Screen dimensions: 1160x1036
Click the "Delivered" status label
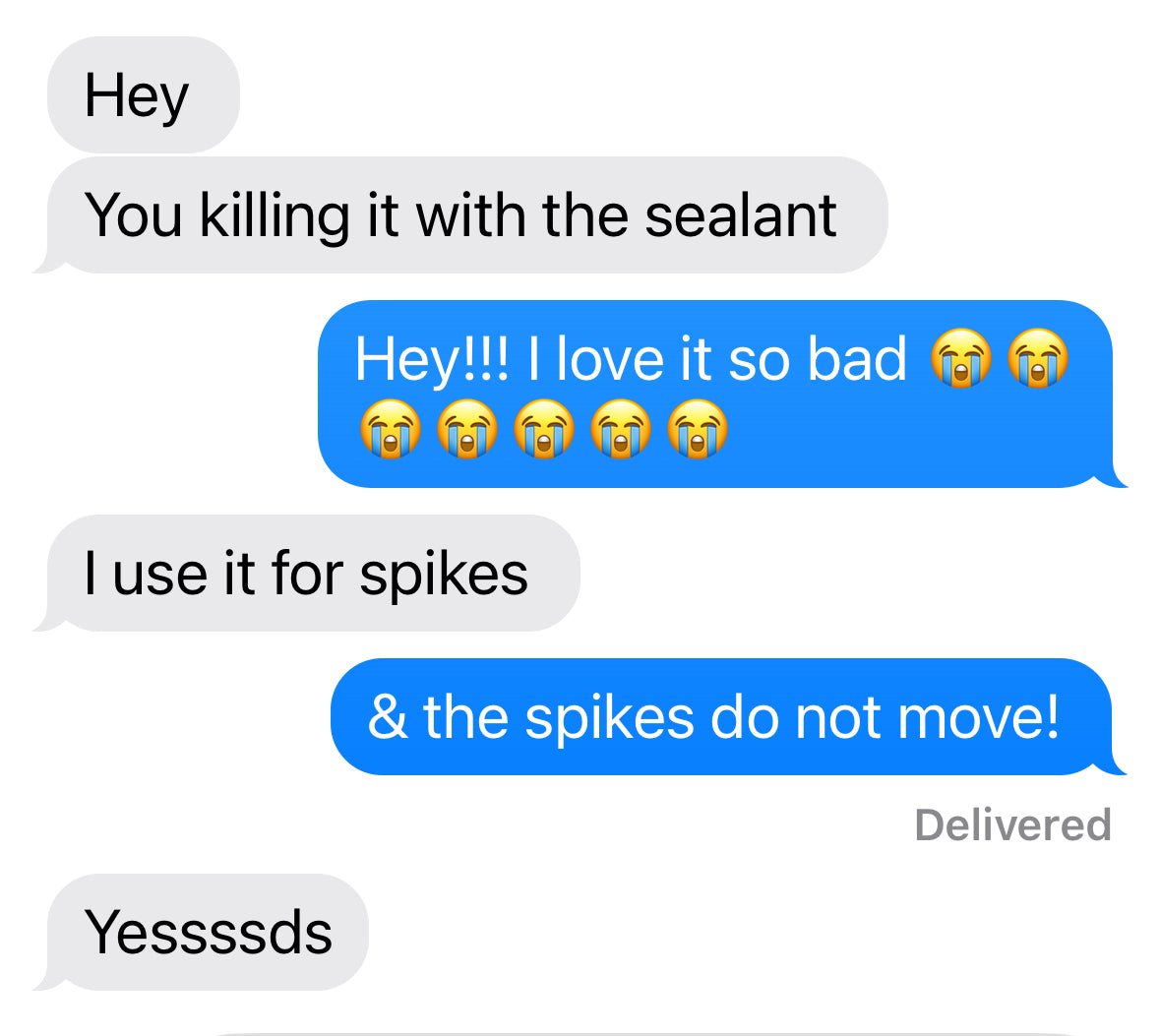[1012, 824]
